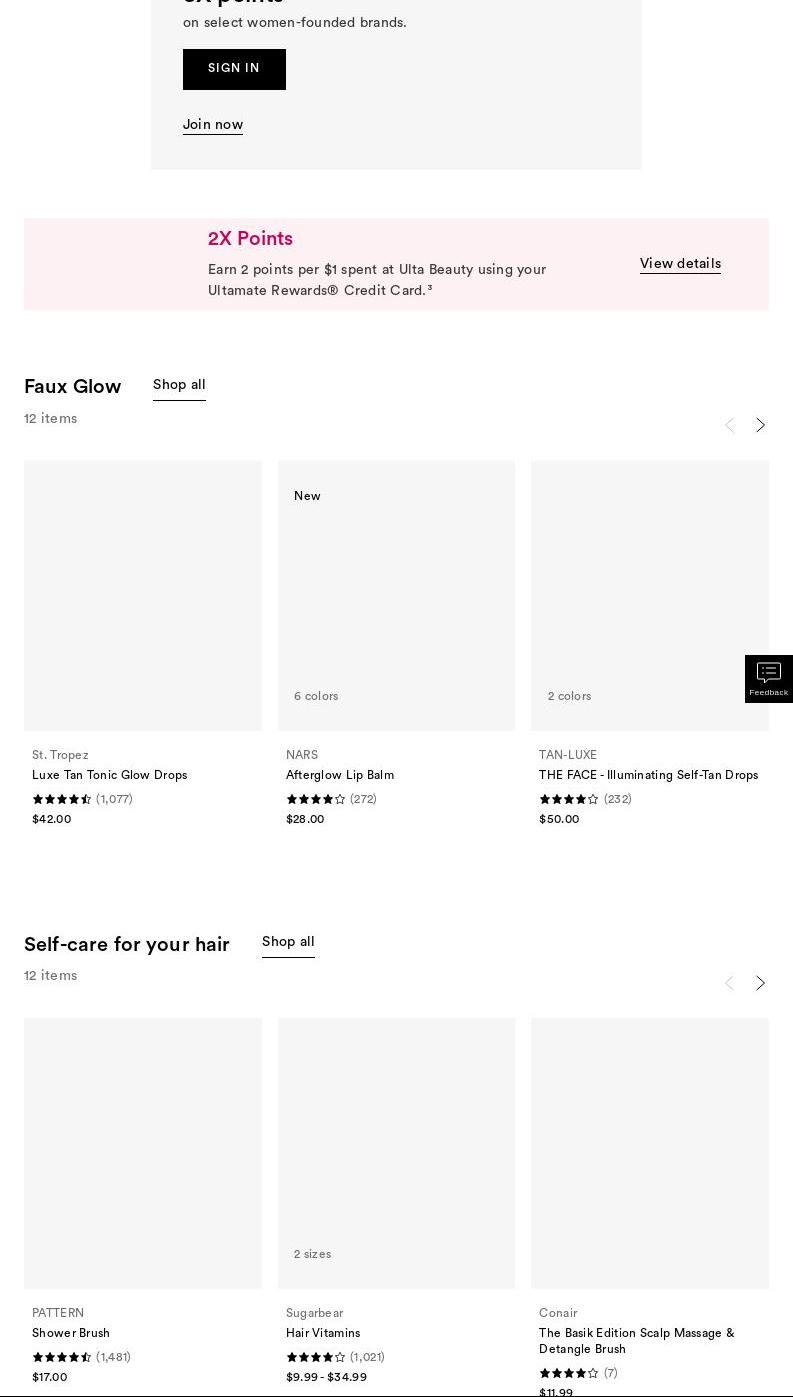The width and height of the screenshot is (793, 1397).
Task: Shop all Faux Glow products
Action: click(179, 385)
